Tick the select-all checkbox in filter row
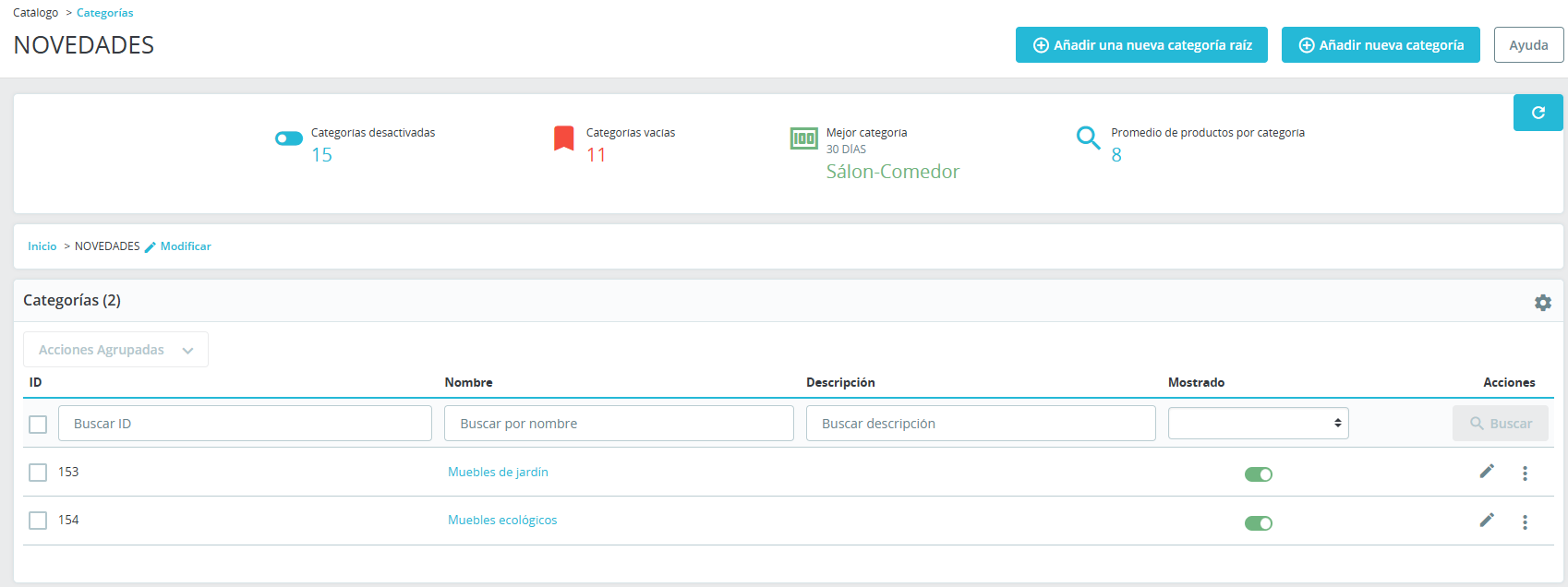The image size is (1568, 587). coord(38,425)
